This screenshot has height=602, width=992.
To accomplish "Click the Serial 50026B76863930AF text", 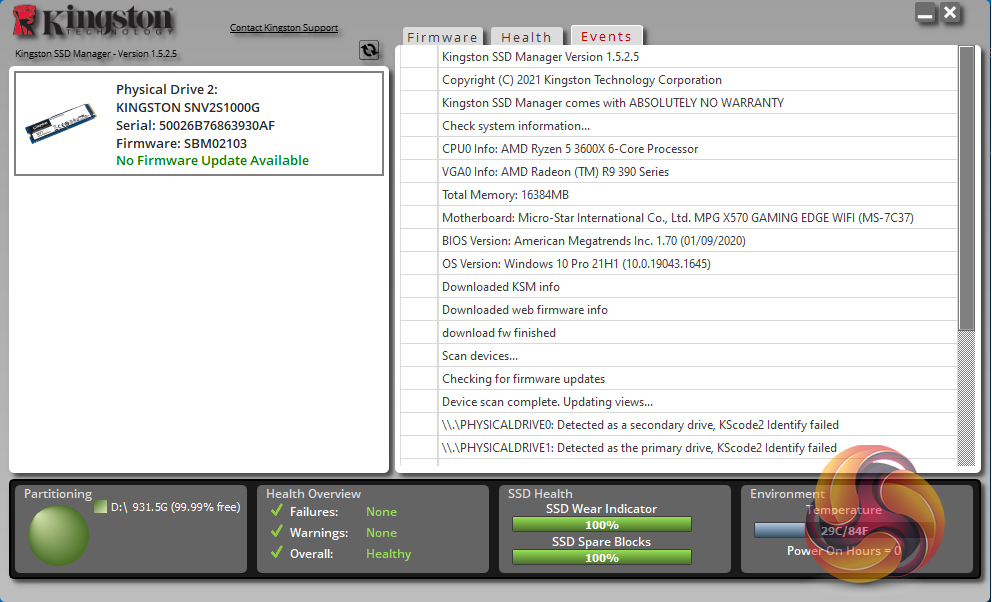I will tap(195, 125).
